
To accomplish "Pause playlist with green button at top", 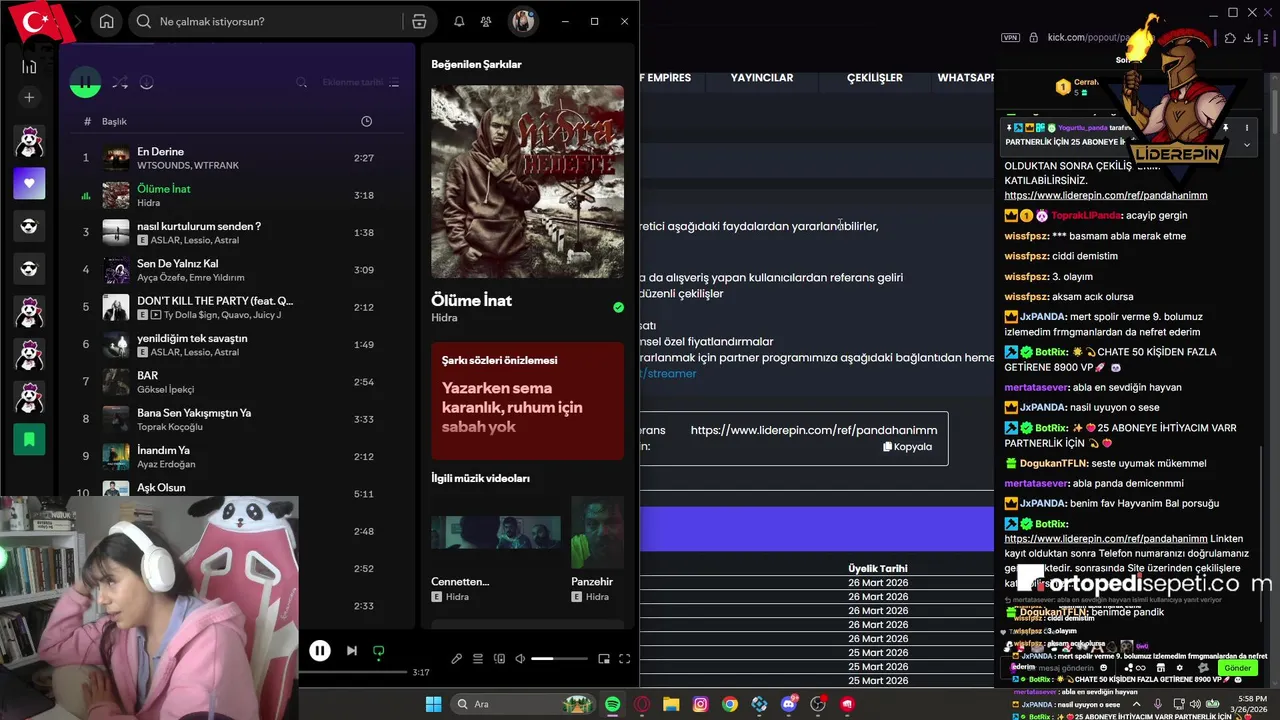I will pyautogui.click(x=85, y=83).
